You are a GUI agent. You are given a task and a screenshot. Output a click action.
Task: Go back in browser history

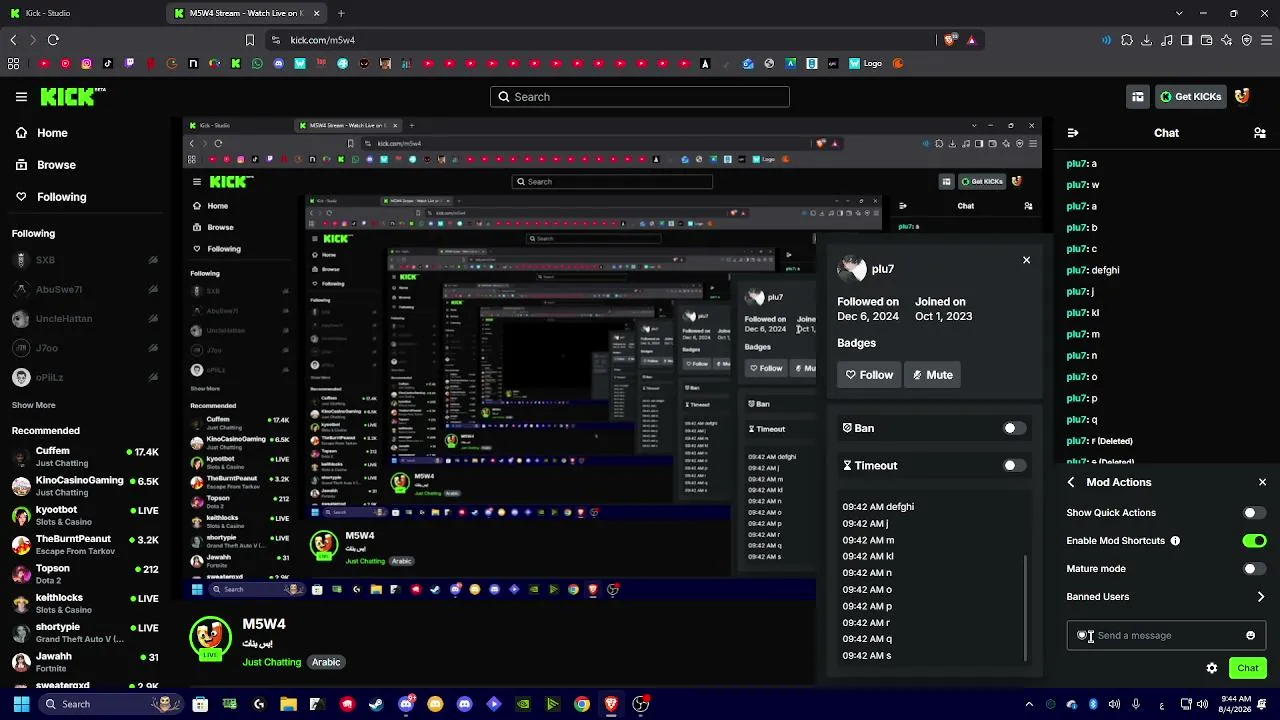(13, 40)
